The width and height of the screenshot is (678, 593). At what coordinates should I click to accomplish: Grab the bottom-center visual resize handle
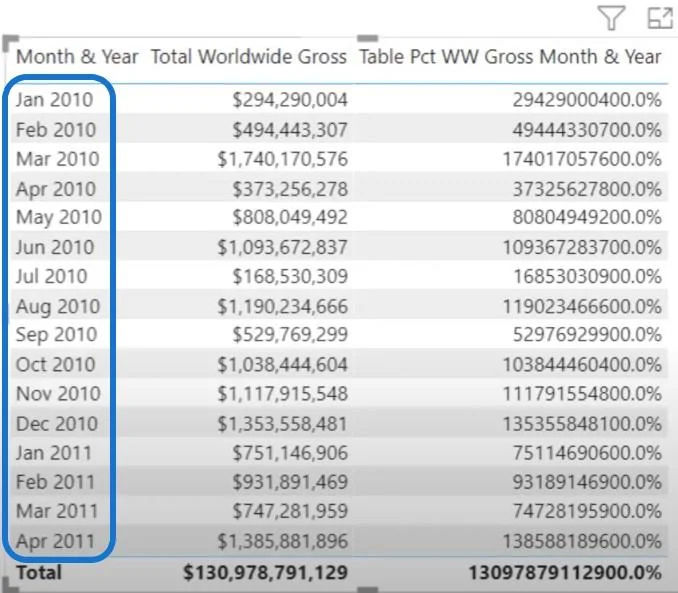368,589
